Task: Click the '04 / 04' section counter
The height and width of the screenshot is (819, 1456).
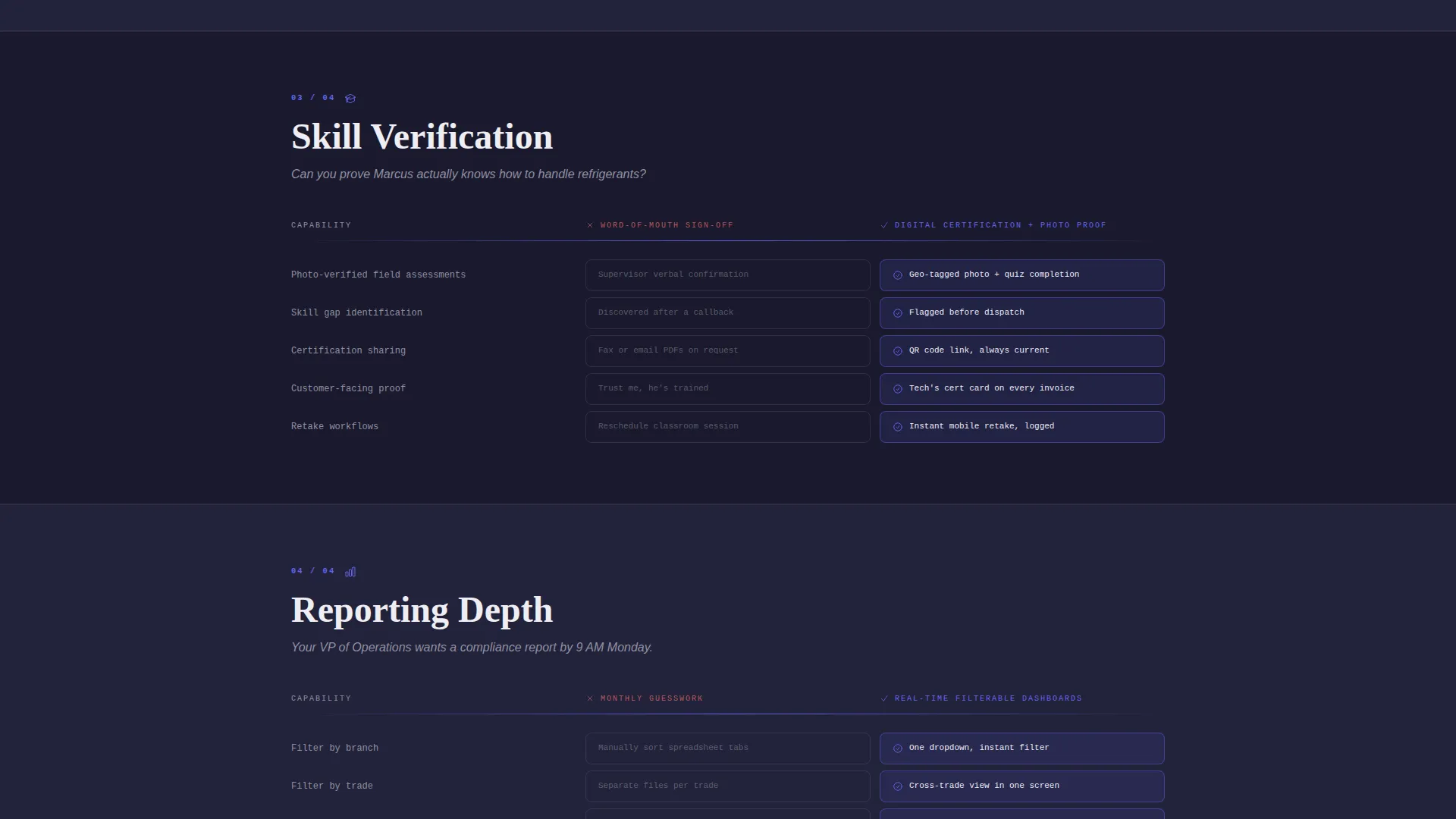Action: (312, 571)
